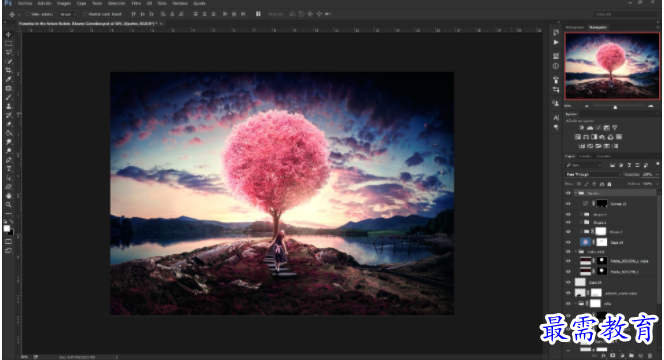Click the Archivo menu
664x360 pixels.
click(25, 3)
